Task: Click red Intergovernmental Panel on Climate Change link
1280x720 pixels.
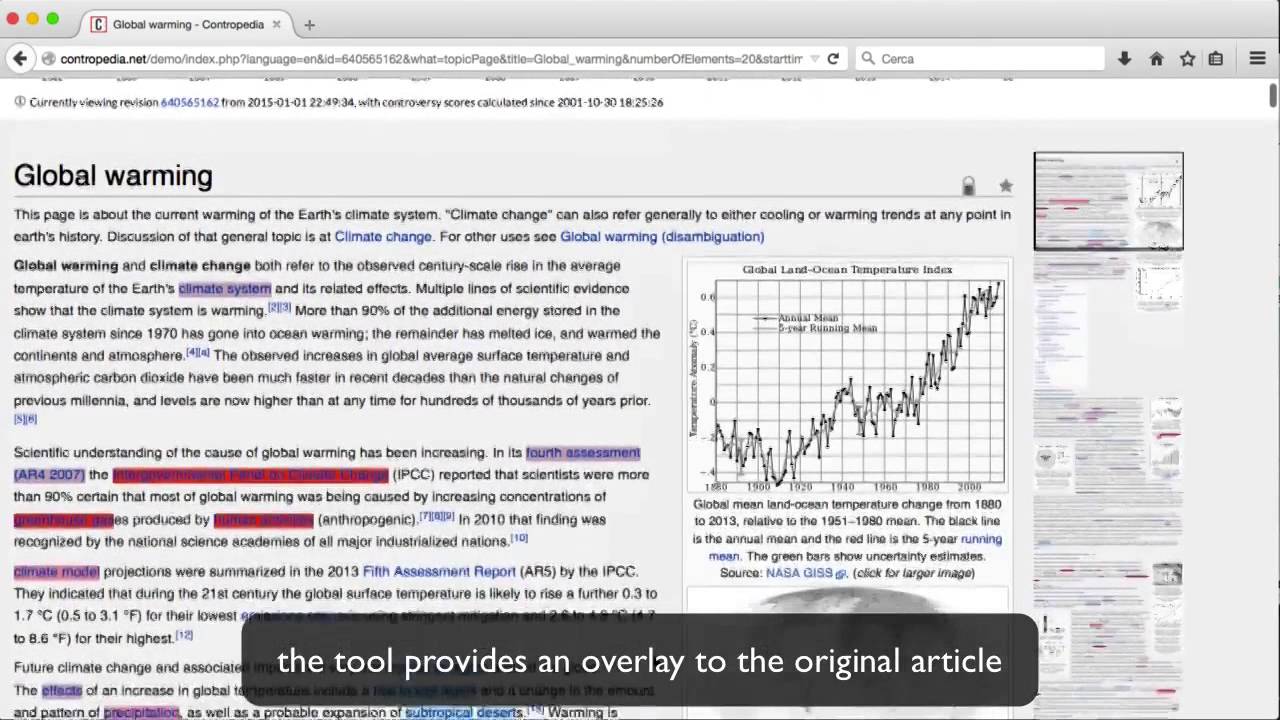Action: click(x=250, y=475)
